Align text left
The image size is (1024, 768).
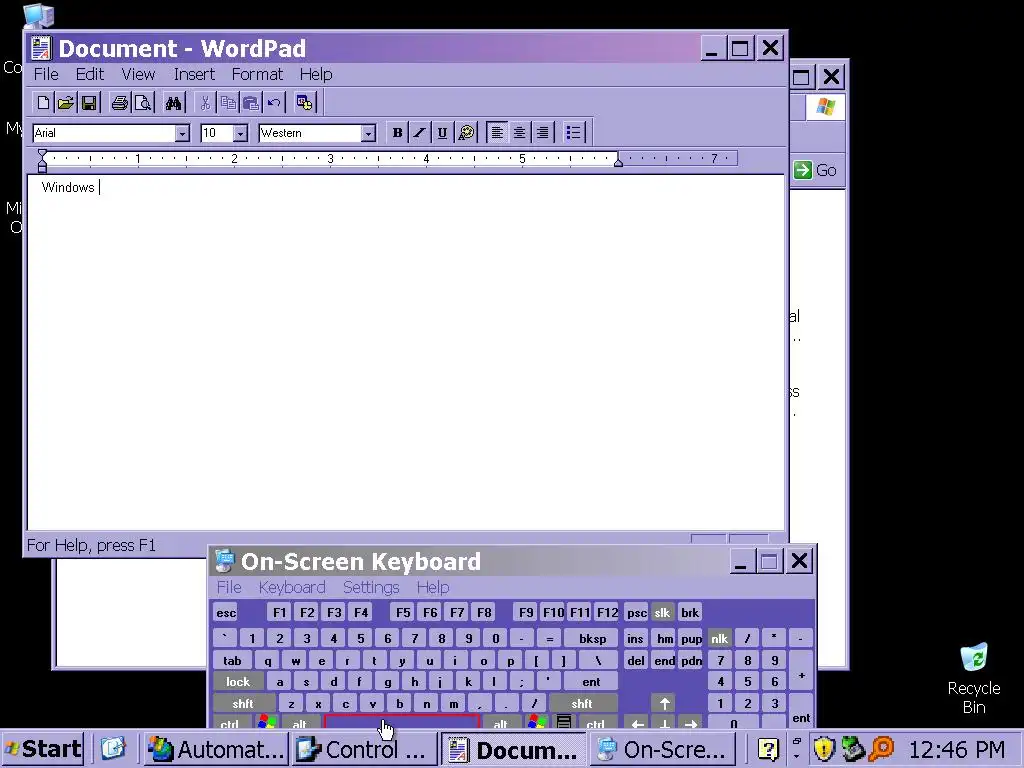[497, 133]
